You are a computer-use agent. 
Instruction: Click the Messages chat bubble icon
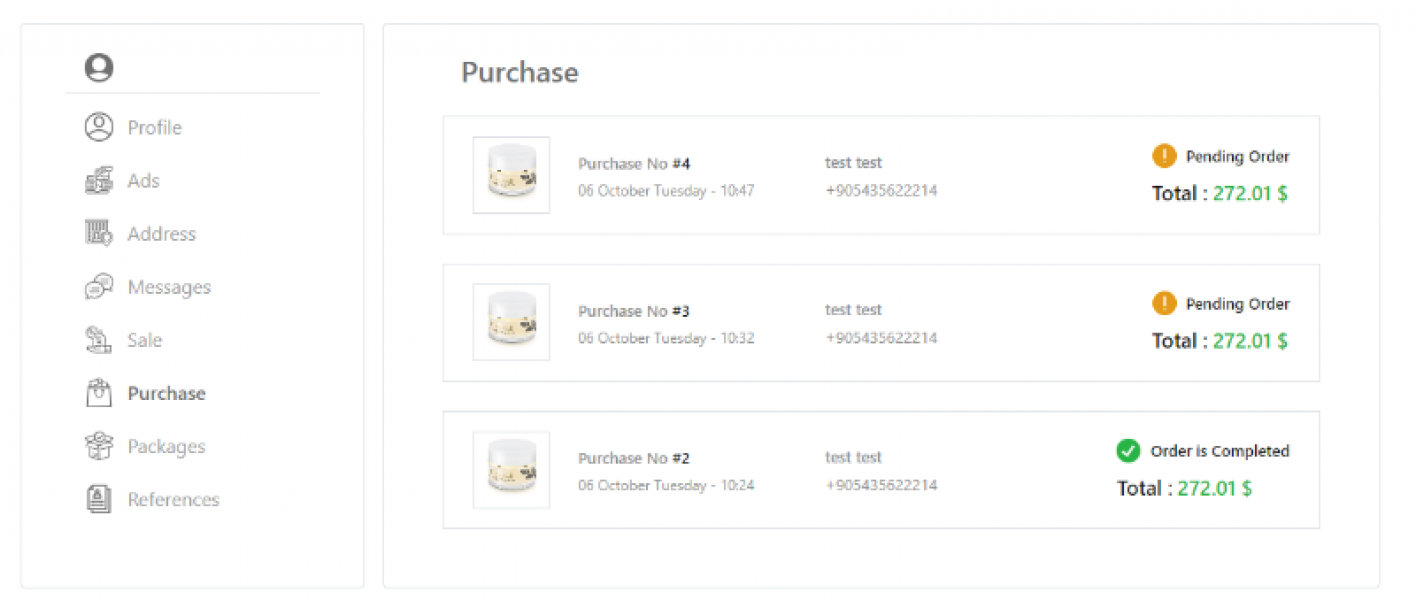tap(99, 287)
